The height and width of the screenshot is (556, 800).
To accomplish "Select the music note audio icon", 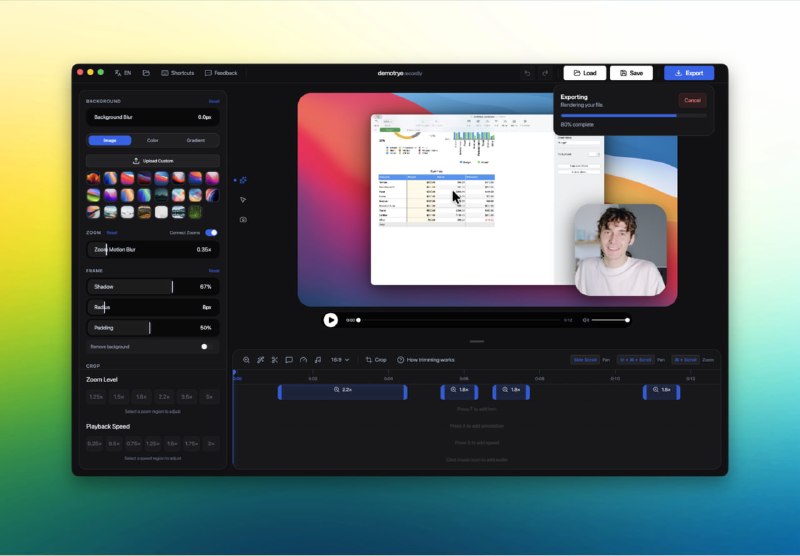I will coord(317,360).
